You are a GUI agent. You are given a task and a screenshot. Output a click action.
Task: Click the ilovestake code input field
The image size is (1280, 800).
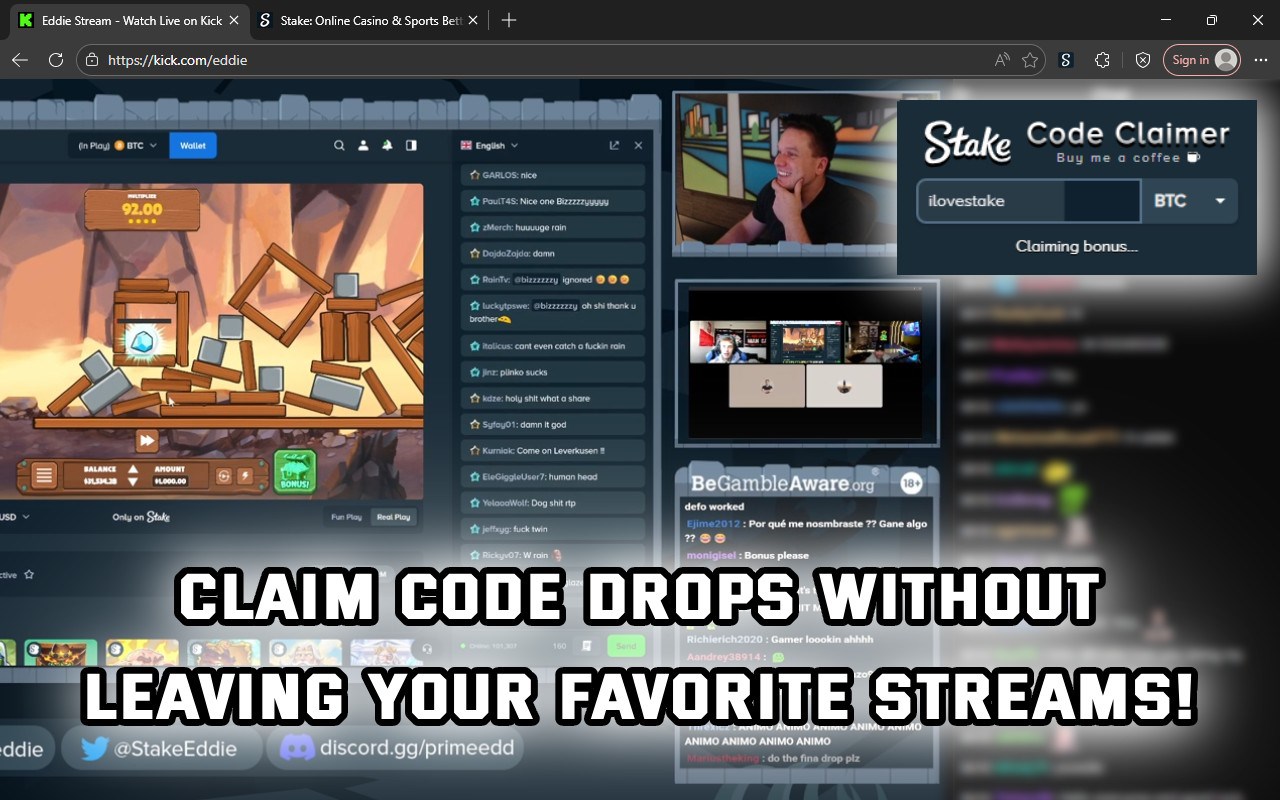1028,201
